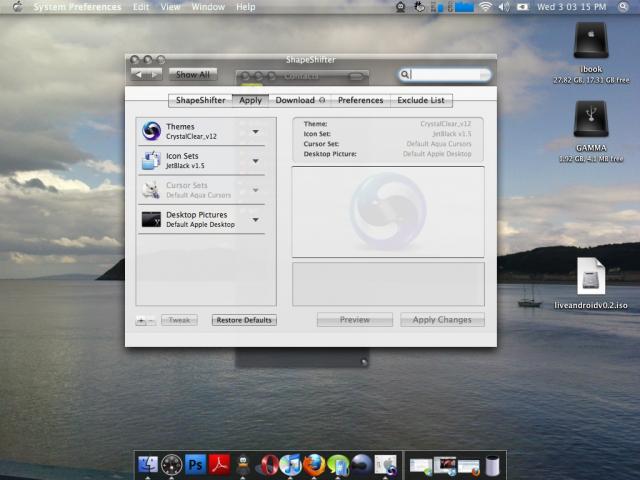640x480 pixels.
Task: Open the Preferences tab
Action: (x=360, y=100)
